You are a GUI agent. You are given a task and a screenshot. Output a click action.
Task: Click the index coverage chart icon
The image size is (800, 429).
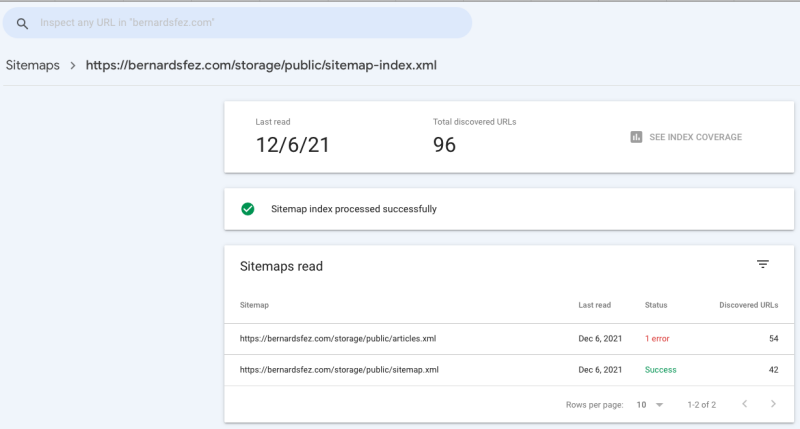[x=636, y=137]
